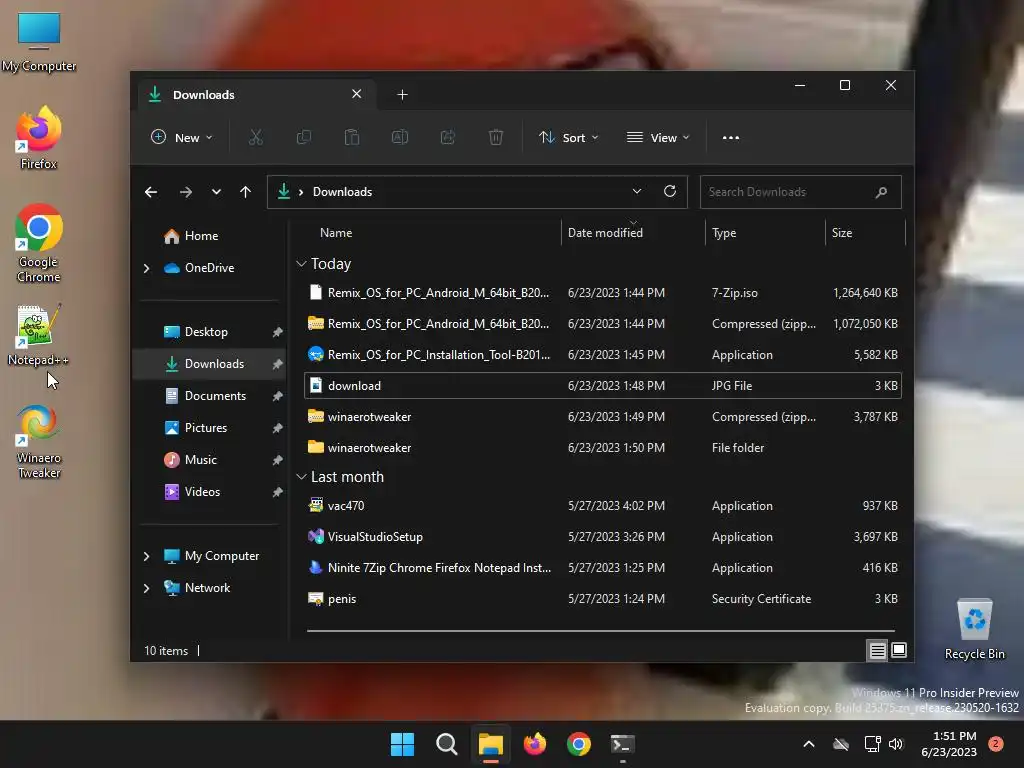The width and height of the screenshot is (1024, 768).
Task: Expand Network tree node
Action: coord(146,588)
